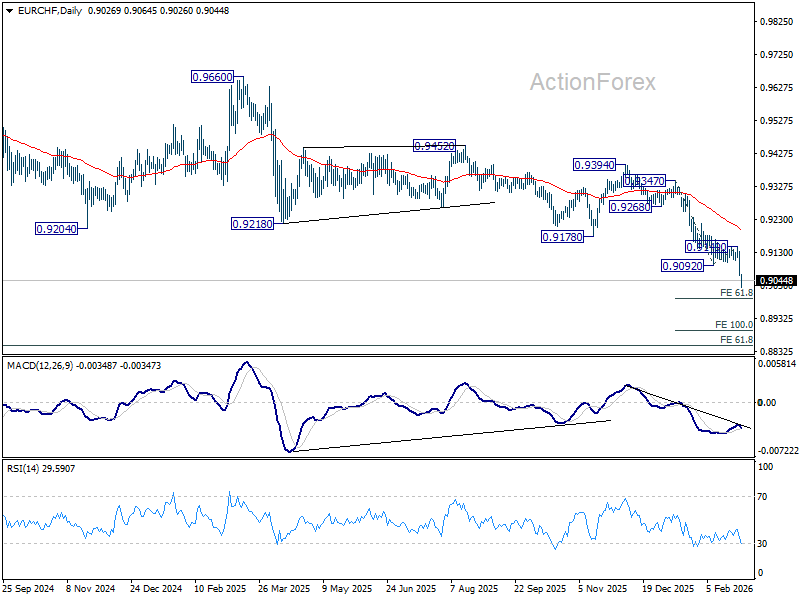800x600 pixels.
Task: Click the 0.90920 price label
Action: (683, 265)
